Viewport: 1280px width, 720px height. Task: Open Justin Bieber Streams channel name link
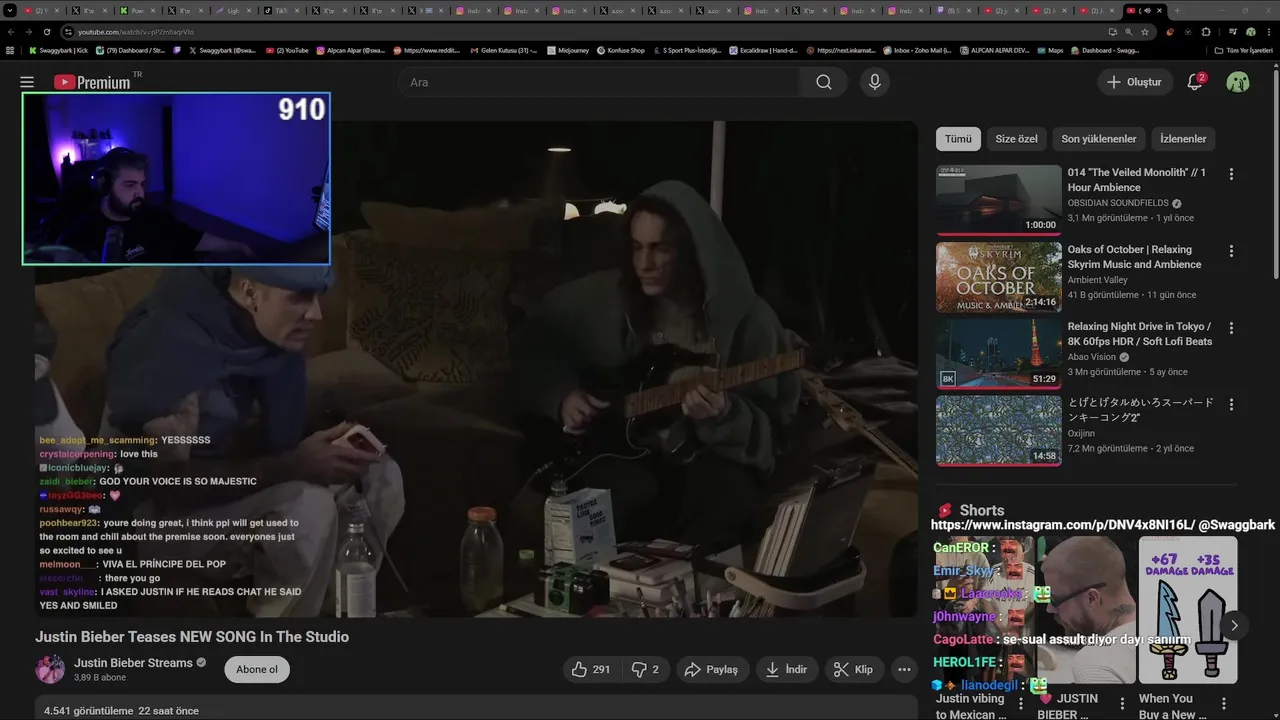pos(133,663)
